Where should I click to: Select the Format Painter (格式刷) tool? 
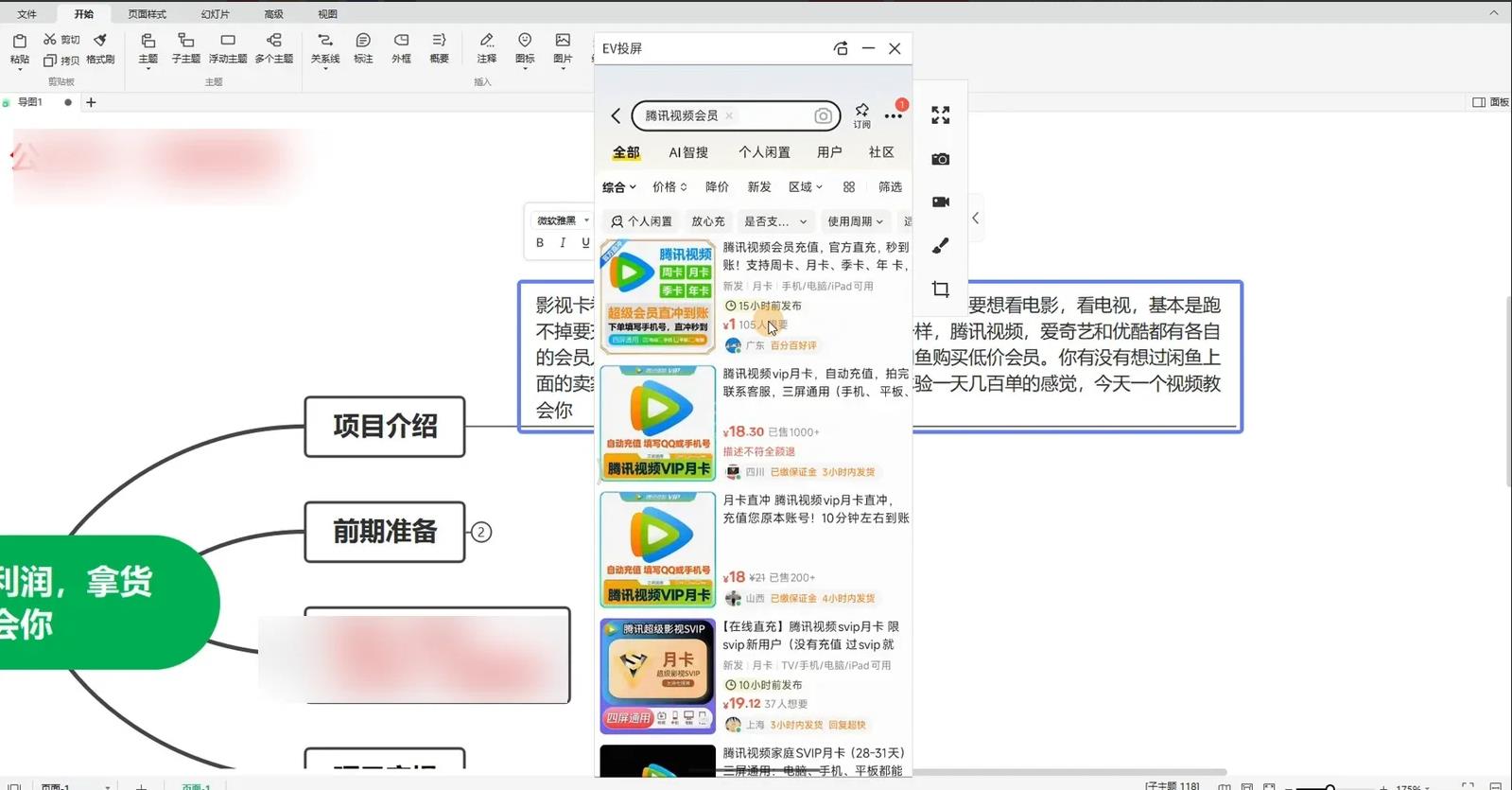click(100, 48)
